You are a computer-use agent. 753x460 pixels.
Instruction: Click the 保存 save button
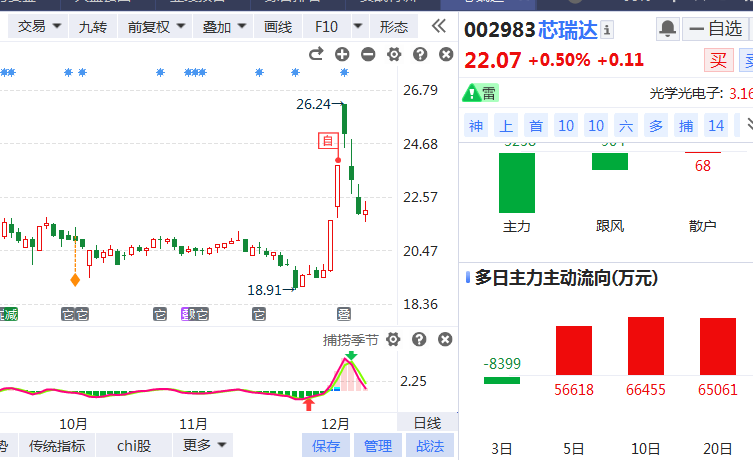[326, 446]
